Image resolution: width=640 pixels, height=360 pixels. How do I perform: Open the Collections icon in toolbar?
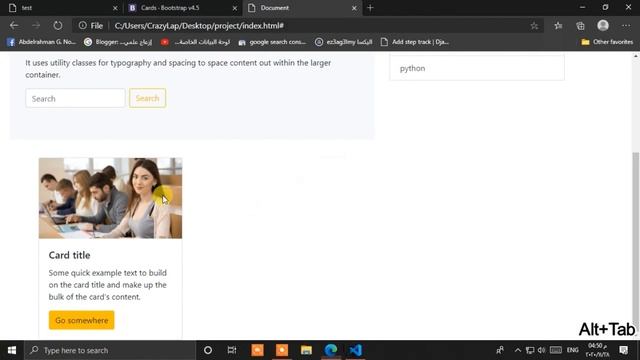tap(580, 26)
